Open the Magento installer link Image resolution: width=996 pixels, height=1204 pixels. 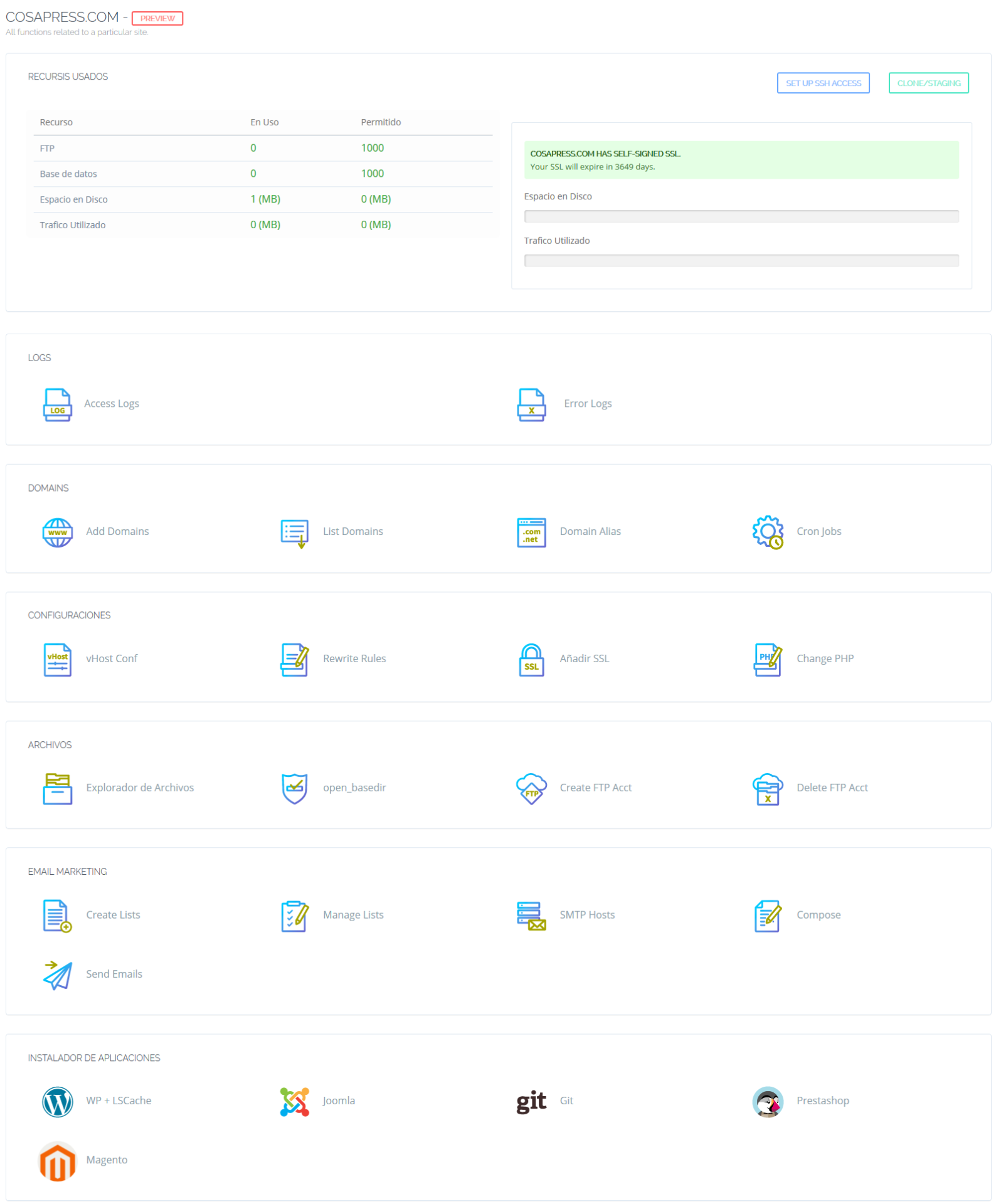107,1161
